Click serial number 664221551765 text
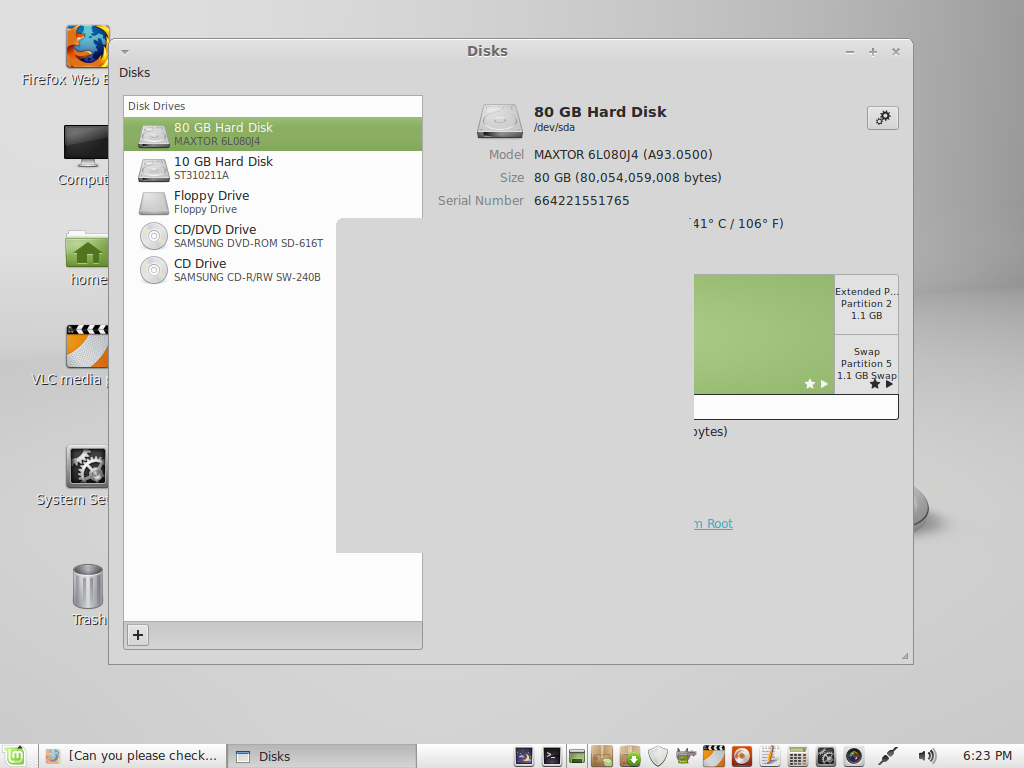The image size is (1024, 768). point(581,201)
